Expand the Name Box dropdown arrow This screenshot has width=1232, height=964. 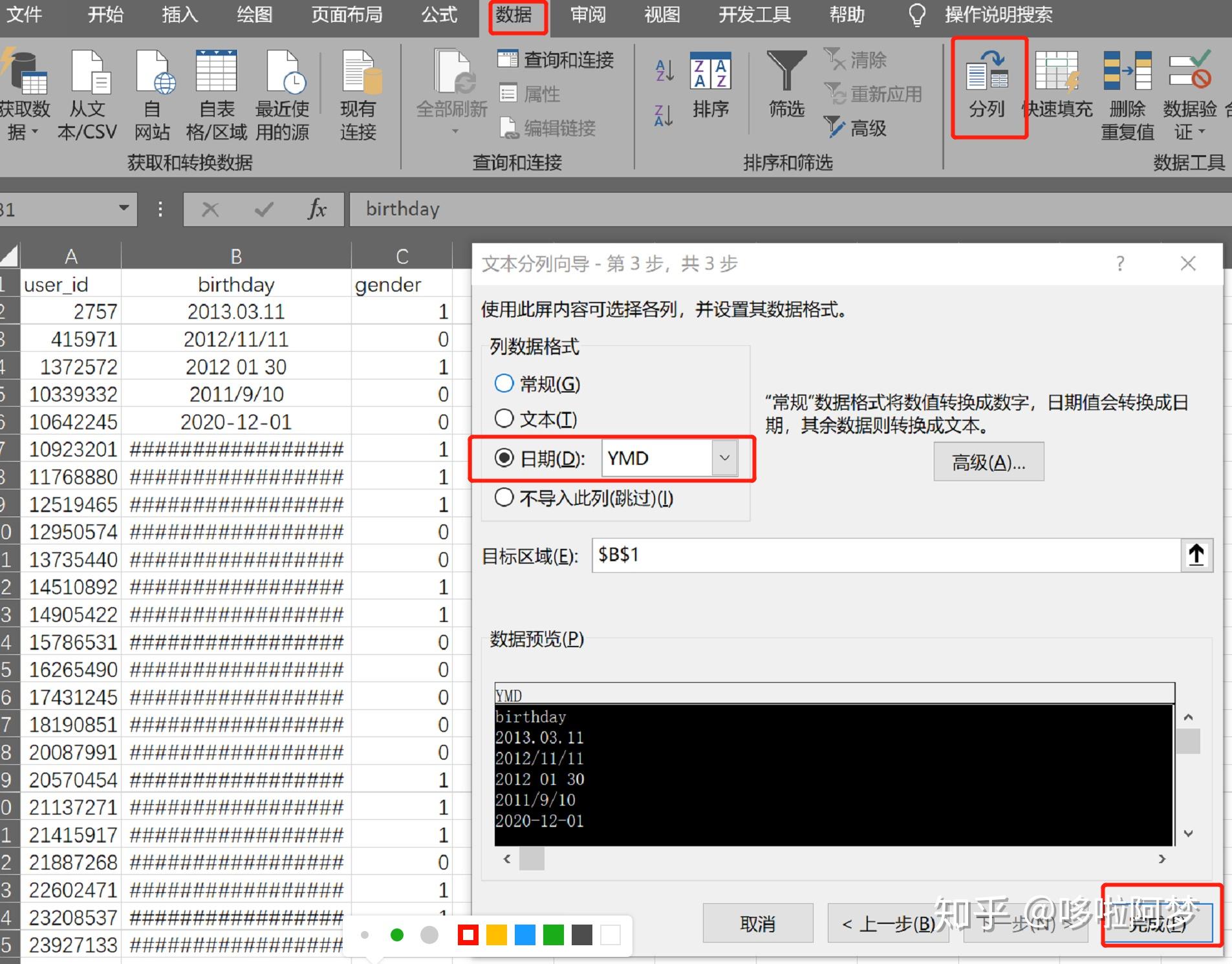(124, 208)
